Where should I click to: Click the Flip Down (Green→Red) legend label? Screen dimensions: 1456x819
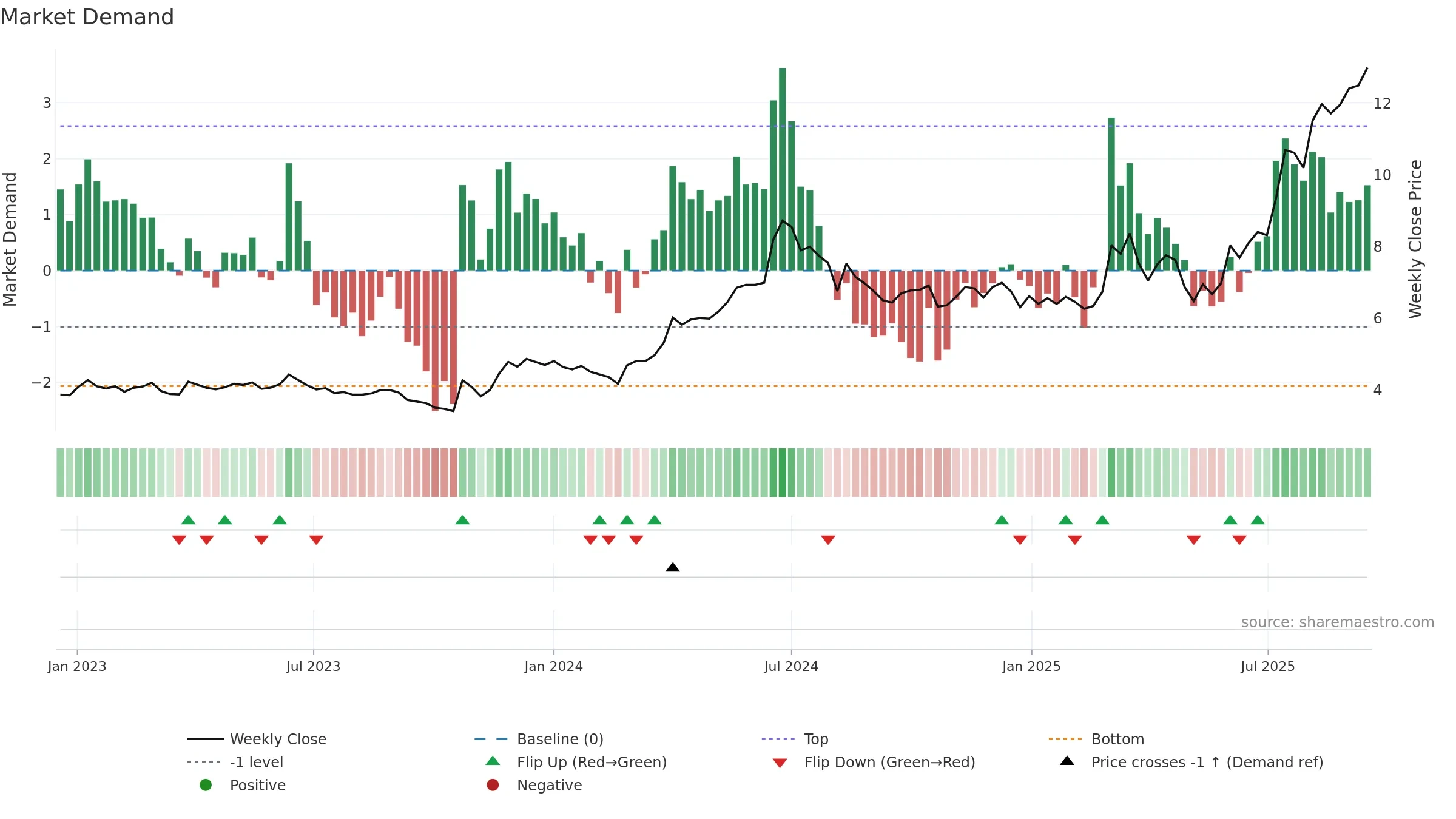point(890,762)
